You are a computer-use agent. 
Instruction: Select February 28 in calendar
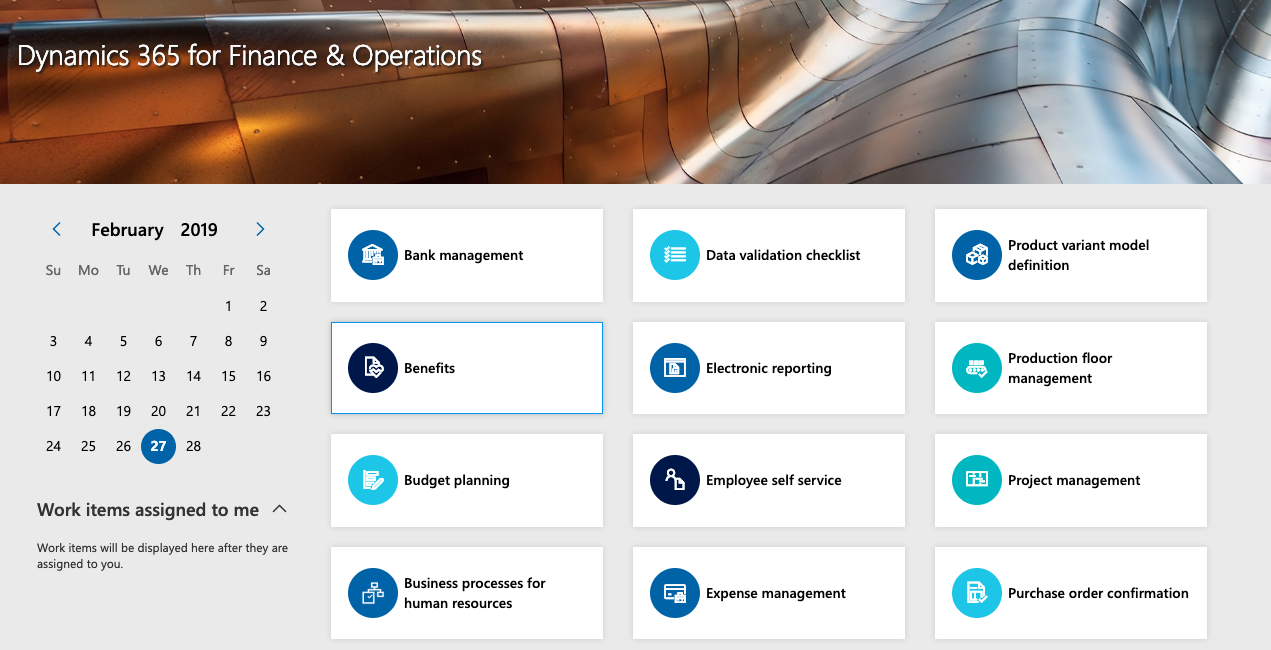pyautogui.click(x=193, y=446)
